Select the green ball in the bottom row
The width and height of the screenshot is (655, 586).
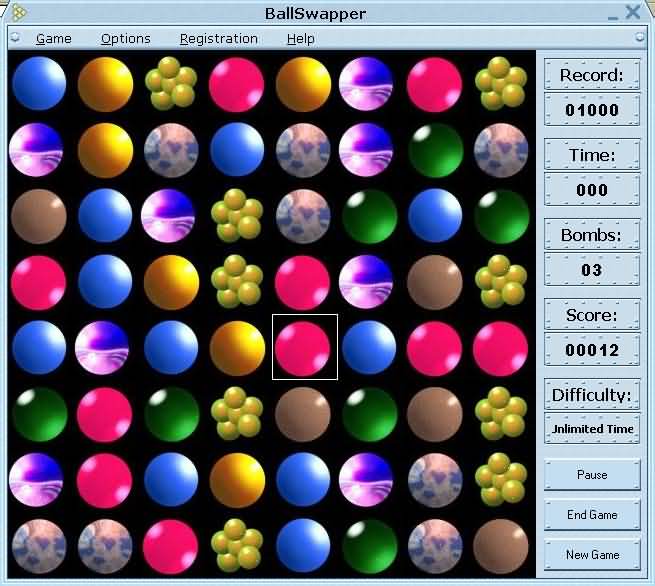pyautogui.click(x=369, y=546)
